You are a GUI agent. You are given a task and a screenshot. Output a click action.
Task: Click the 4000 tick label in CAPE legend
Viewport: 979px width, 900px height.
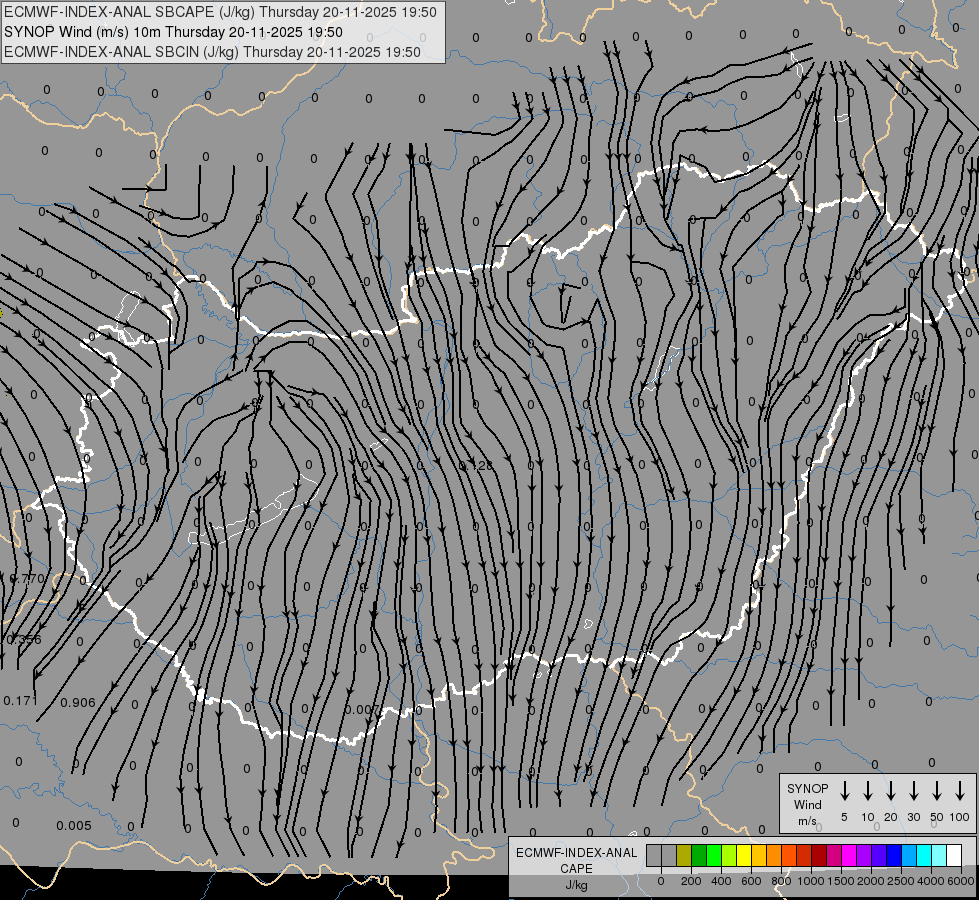point(931,881)
